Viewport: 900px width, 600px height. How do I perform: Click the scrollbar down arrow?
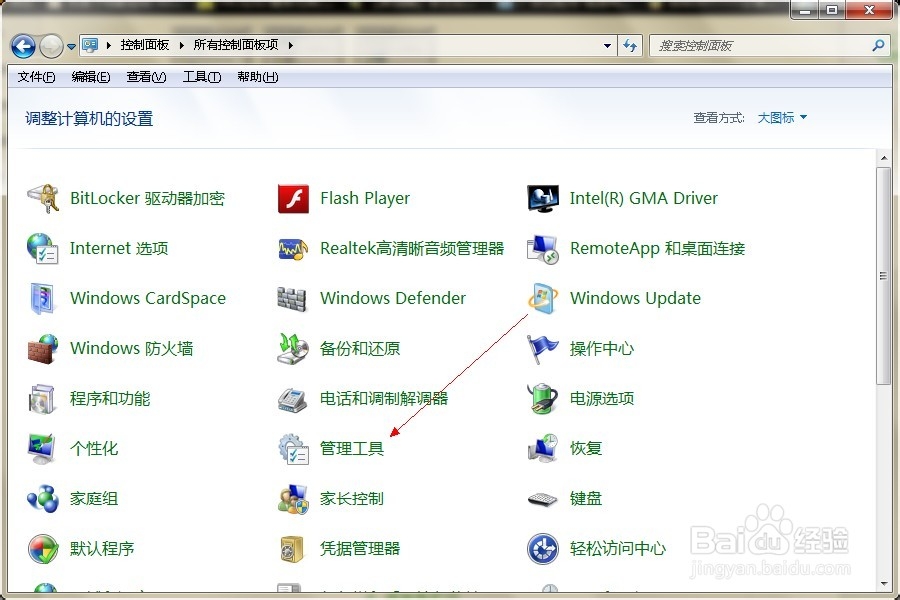[x=883, y=584]
